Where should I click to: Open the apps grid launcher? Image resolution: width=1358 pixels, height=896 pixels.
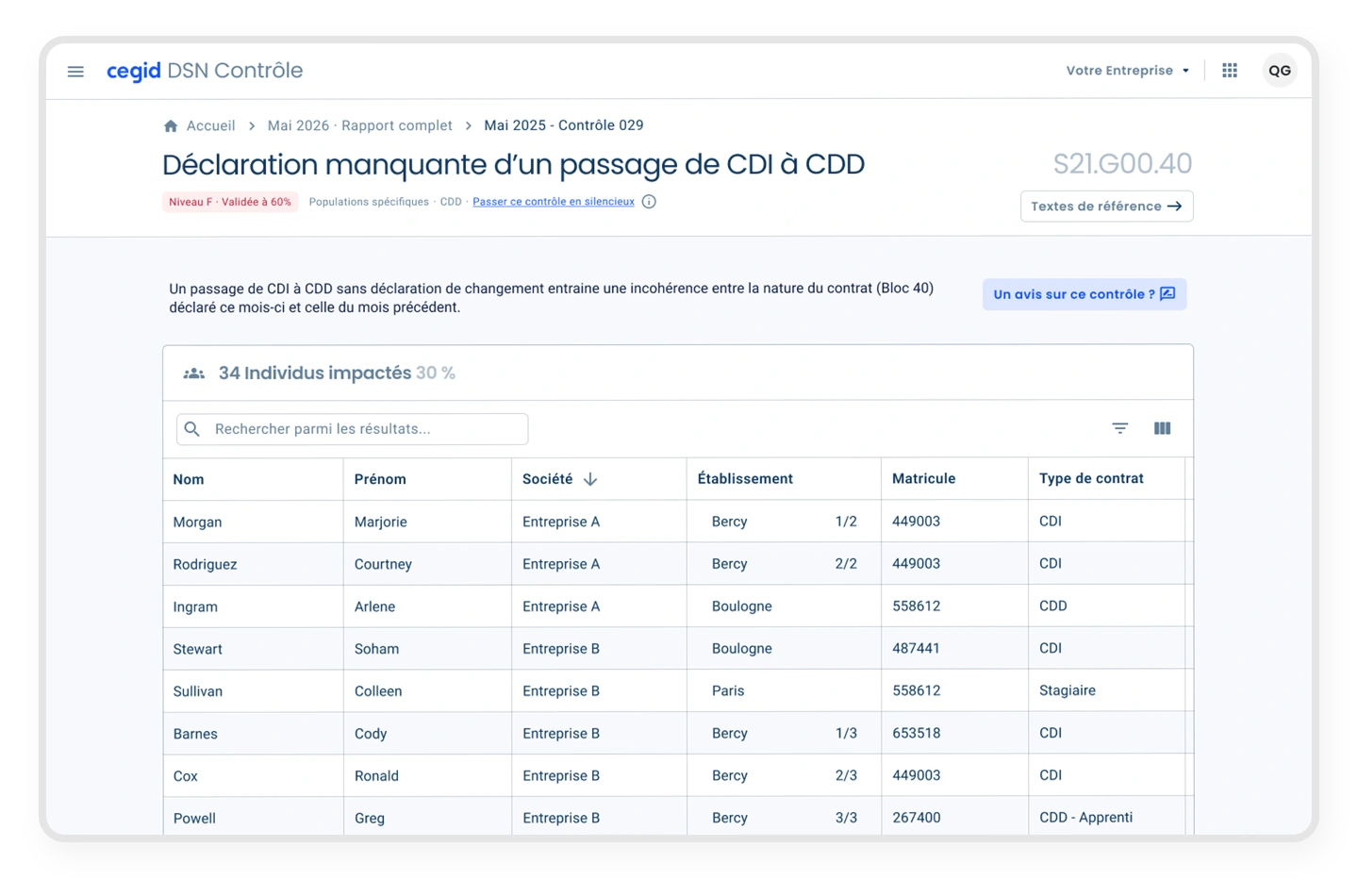tap(1230, 71)
